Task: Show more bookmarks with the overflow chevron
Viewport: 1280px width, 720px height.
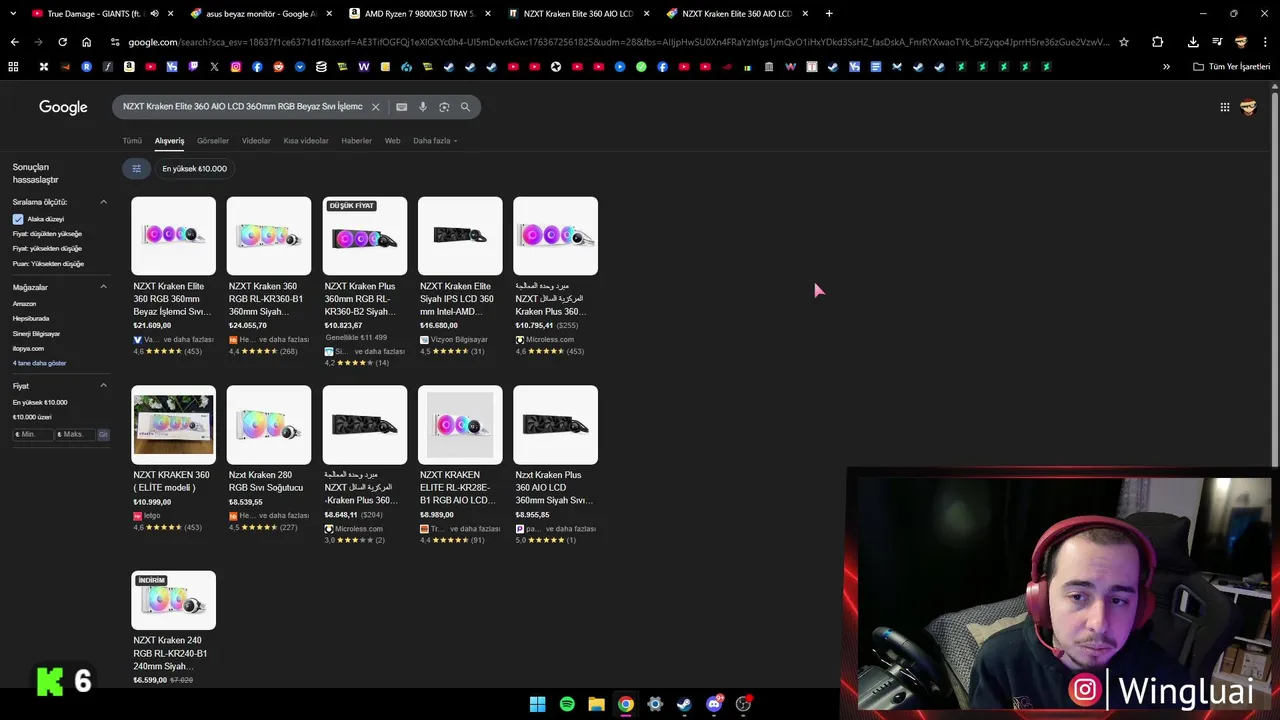Action: coord(1166,67)
